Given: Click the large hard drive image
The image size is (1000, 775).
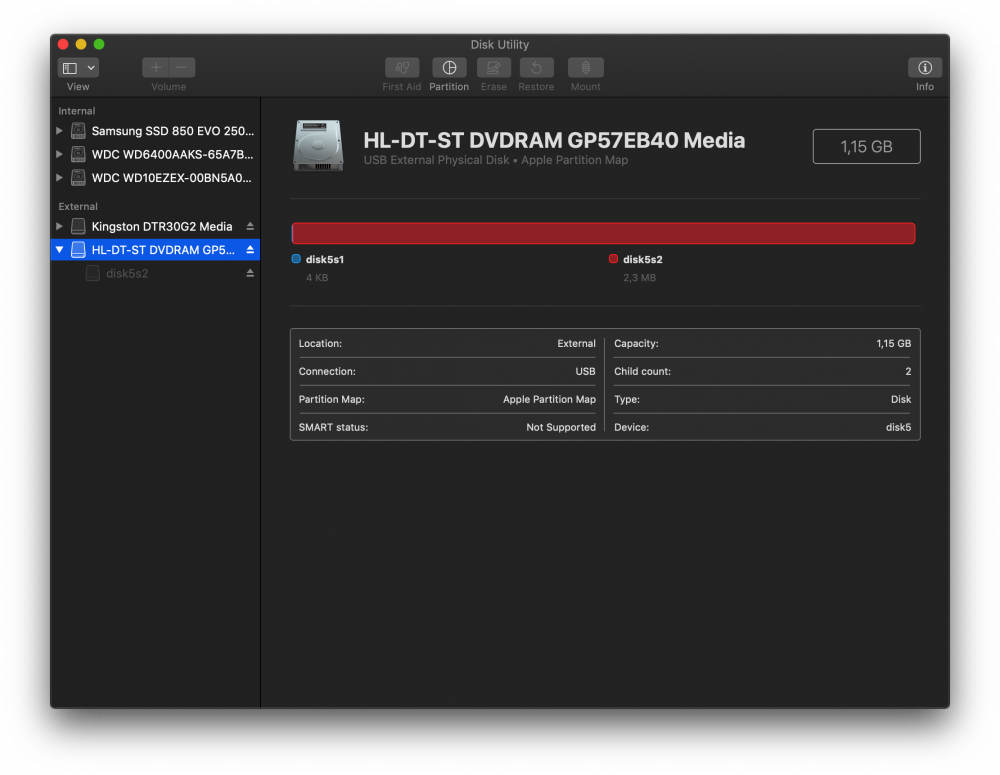Looking at the screenshot, I should (x=318, y=146).
